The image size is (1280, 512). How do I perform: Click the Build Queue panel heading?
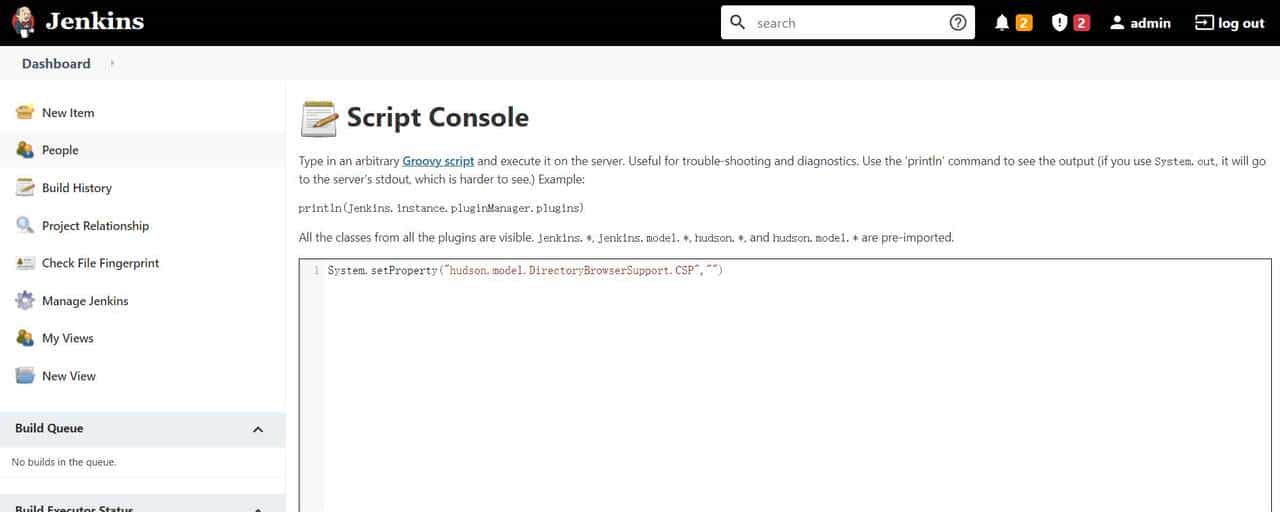coord(49,428)
